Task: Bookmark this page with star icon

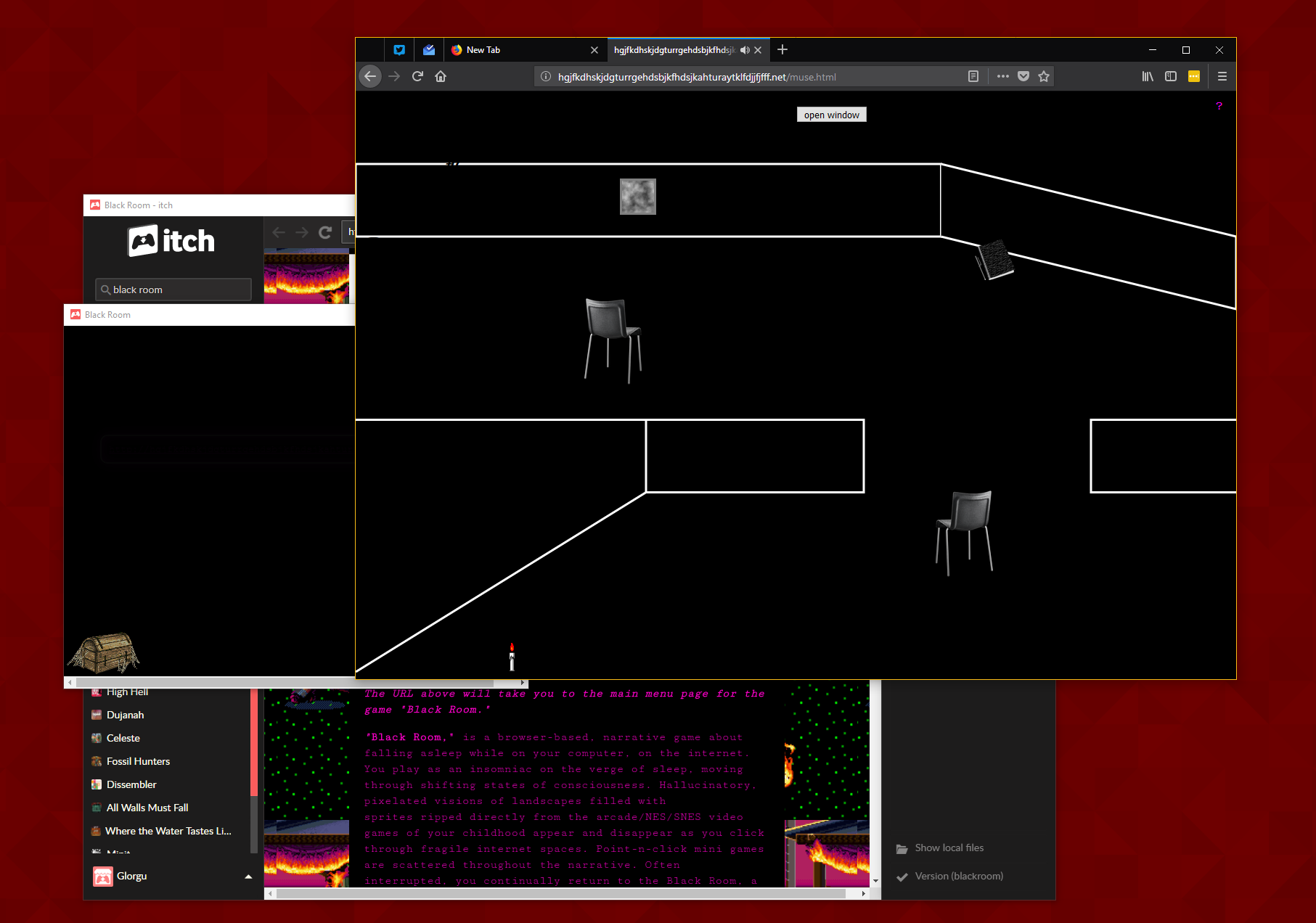Action: point(1044,76)
